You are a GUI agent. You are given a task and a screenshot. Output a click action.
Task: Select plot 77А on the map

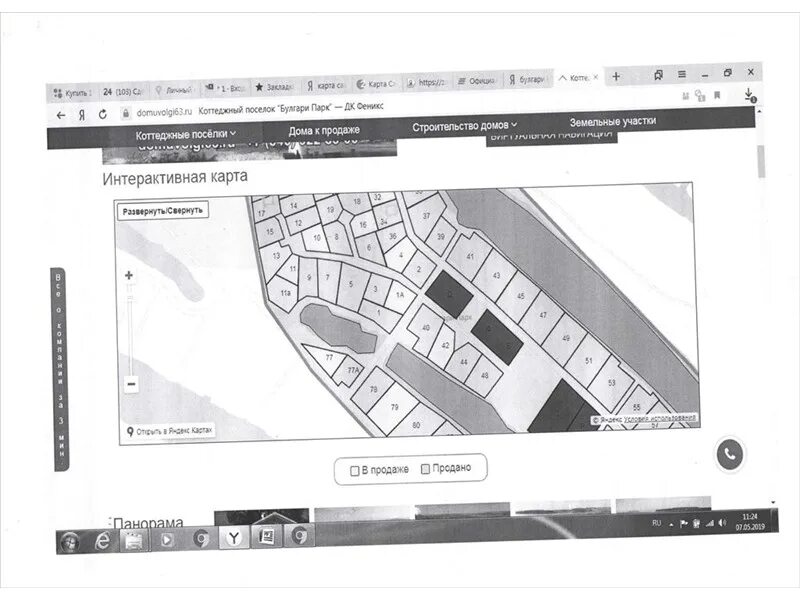[353, 370]
